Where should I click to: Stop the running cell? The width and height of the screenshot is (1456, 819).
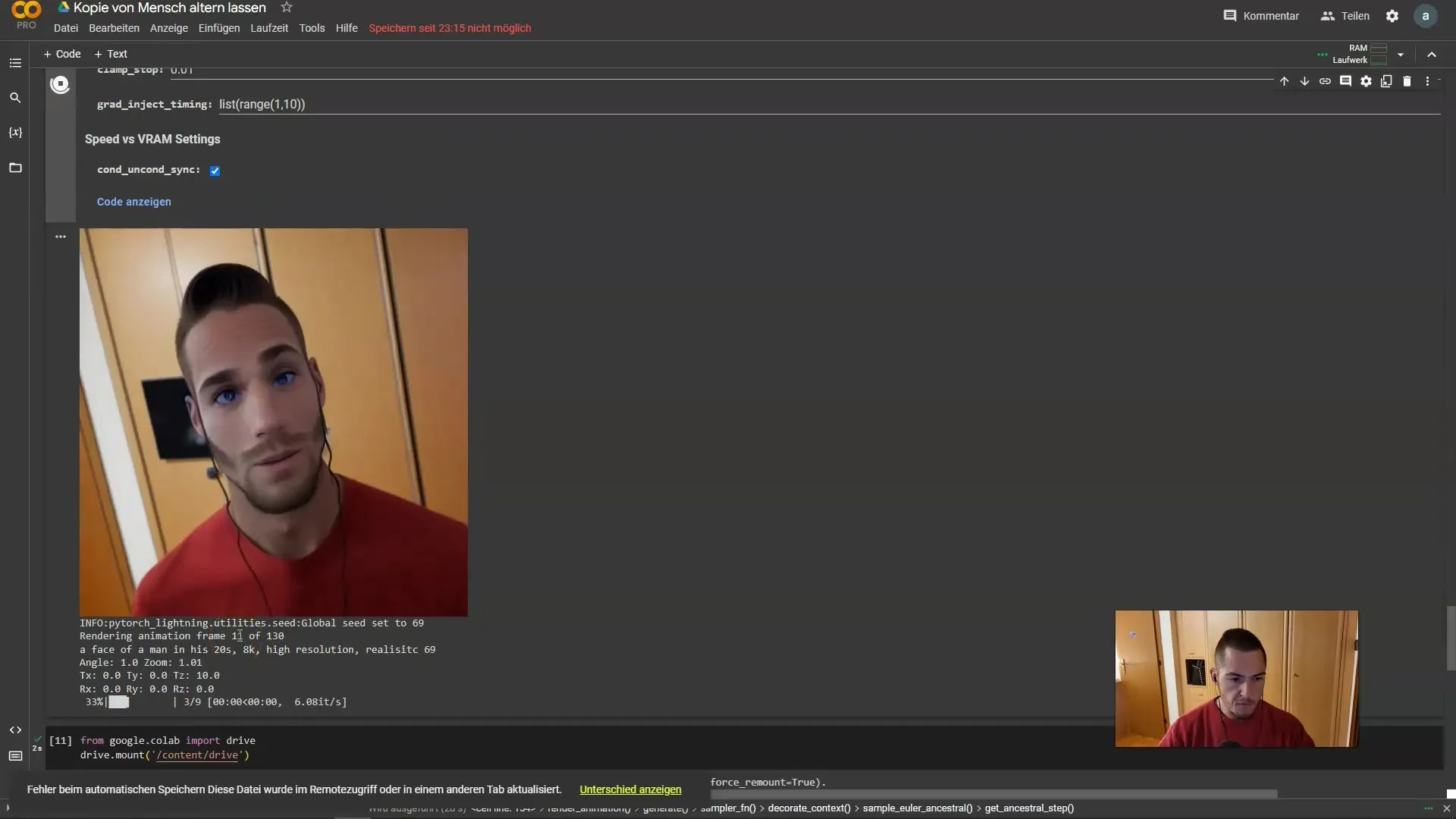(60, 84)
